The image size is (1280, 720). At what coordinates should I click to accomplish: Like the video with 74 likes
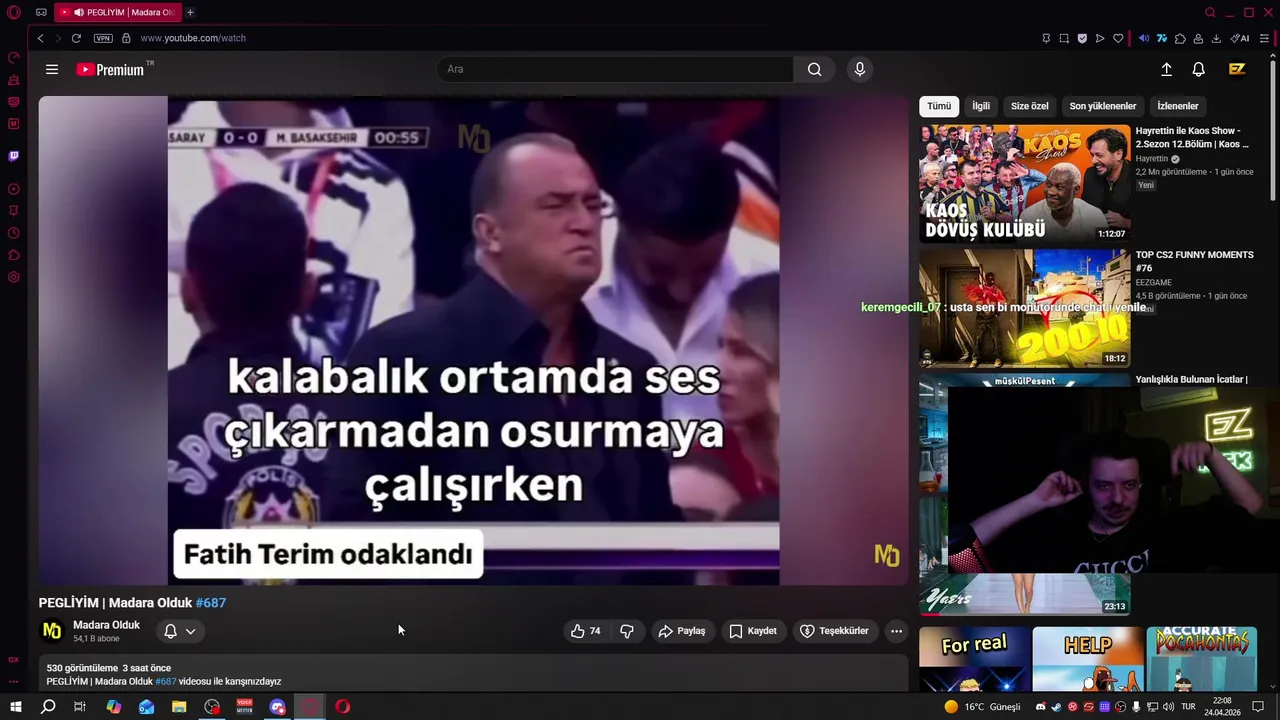586,631
